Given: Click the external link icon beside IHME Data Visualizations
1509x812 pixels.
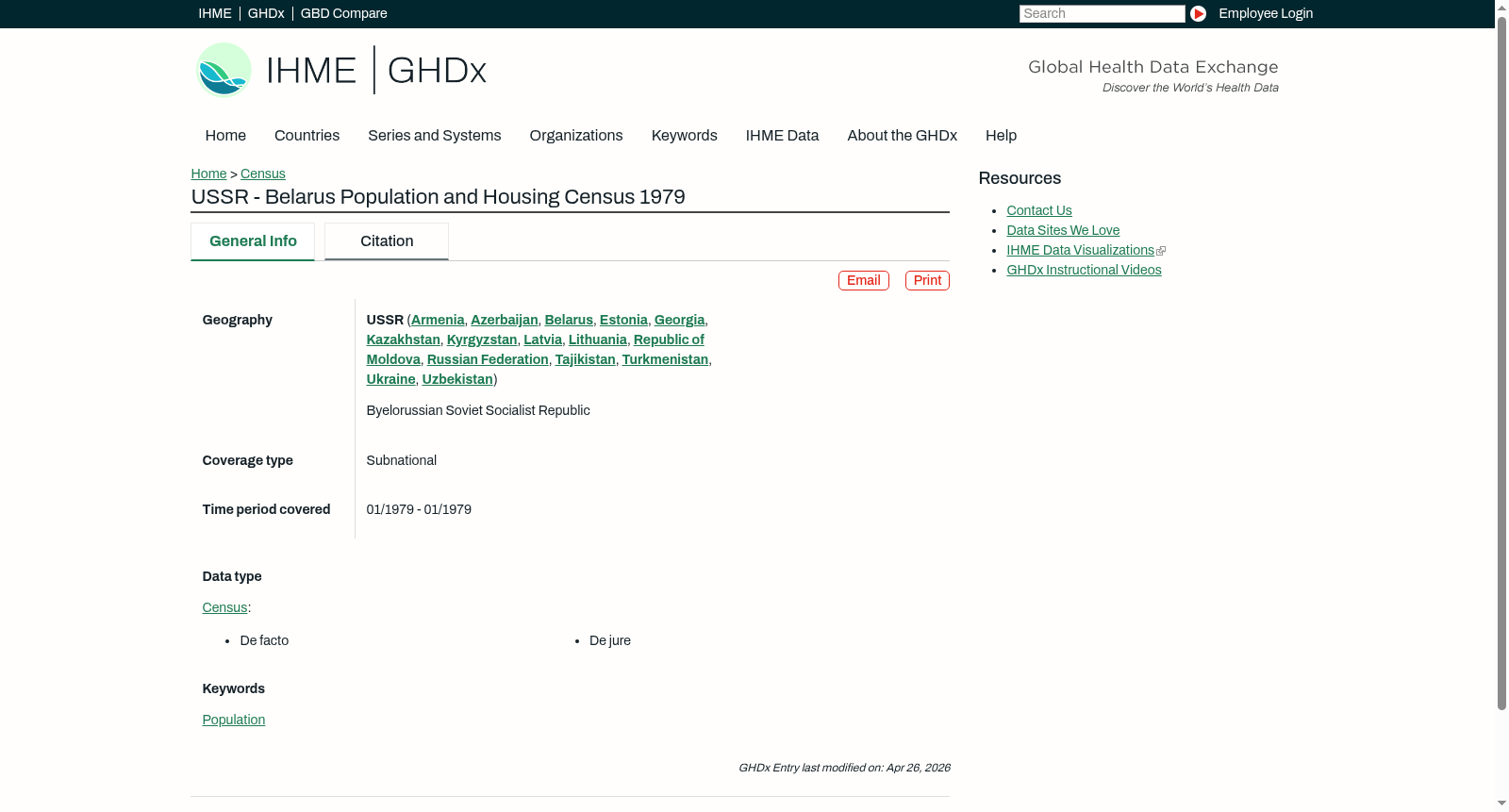Looking at the screenshot, I should click(1161, 251).
